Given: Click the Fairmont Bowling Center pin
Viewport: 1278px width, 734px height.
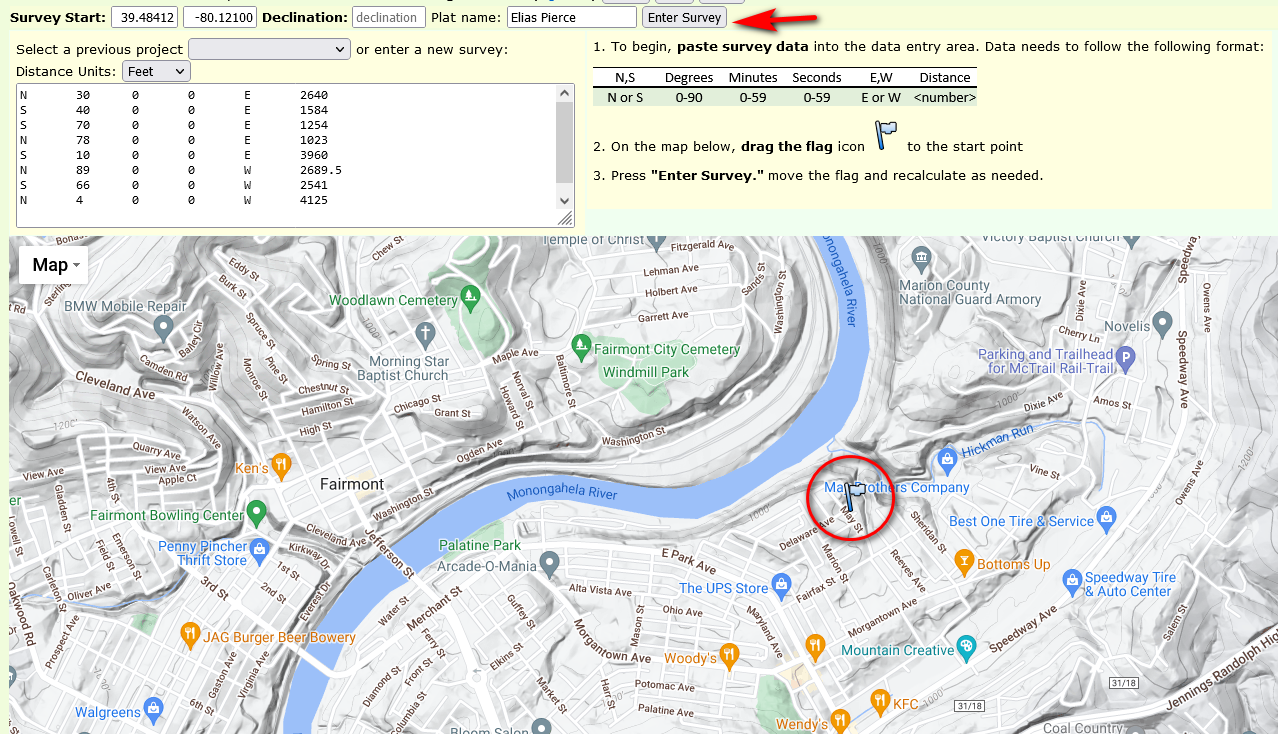Looking at the screenshot, I should (x=257, y=513).
